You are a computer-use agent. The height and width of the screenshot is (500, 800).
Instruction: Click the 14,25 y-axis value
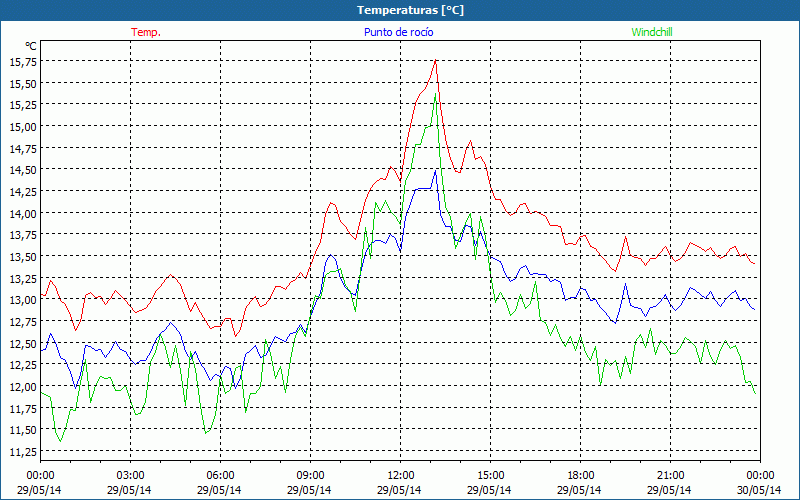23,191
